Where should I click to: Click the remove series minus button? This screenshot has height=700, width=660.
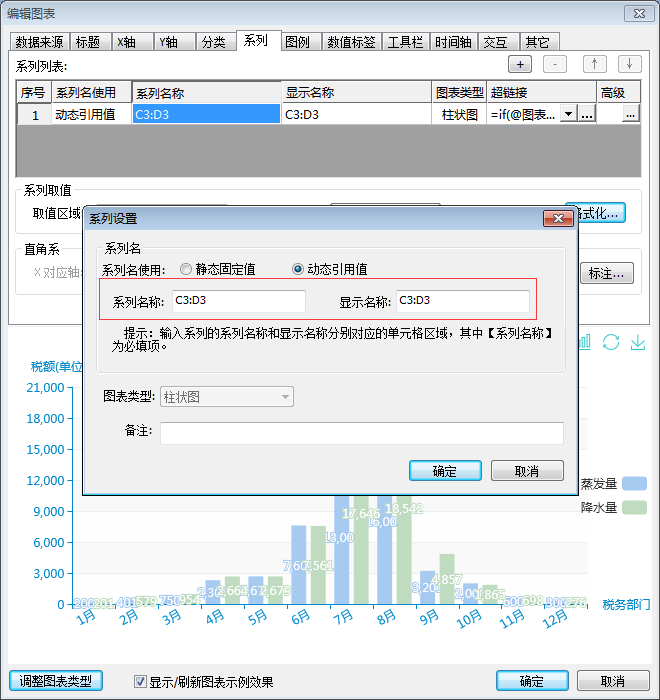[556, 64]
